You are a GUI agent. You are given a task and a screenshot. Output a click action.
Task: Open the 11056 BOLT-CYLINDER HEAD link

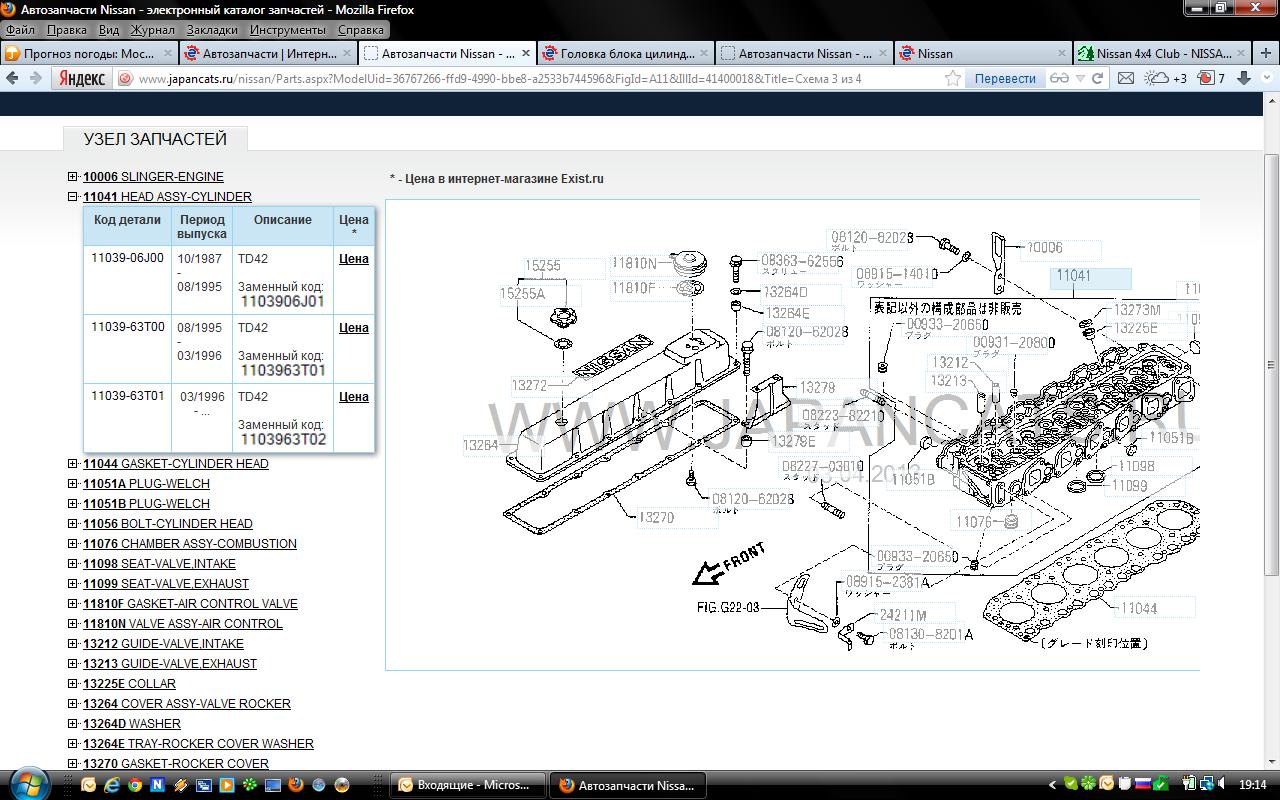(x=167, y=524)
